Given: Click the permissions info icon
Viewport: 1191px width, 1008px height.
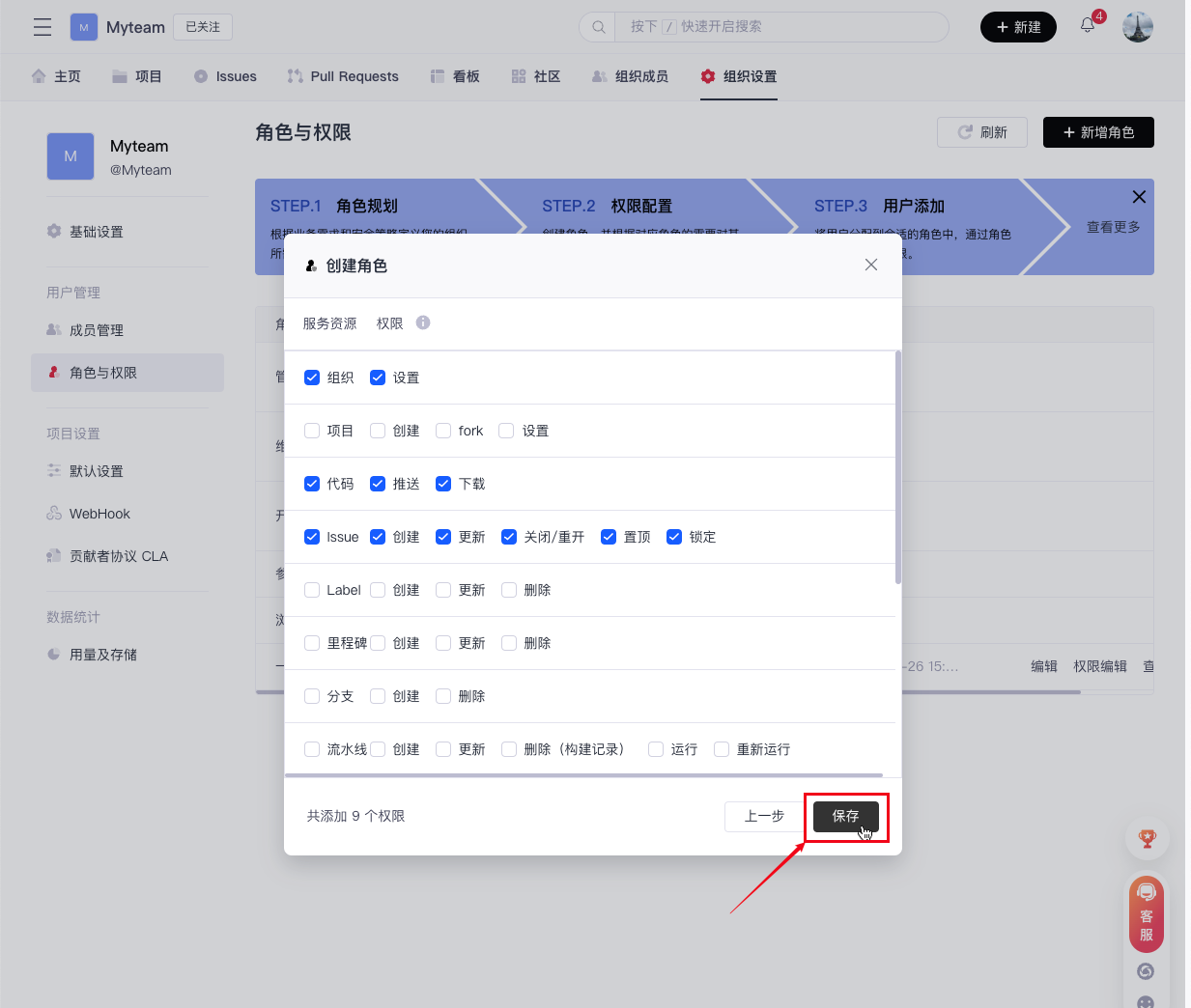Looking at the screenshot, I should [423, 322].
